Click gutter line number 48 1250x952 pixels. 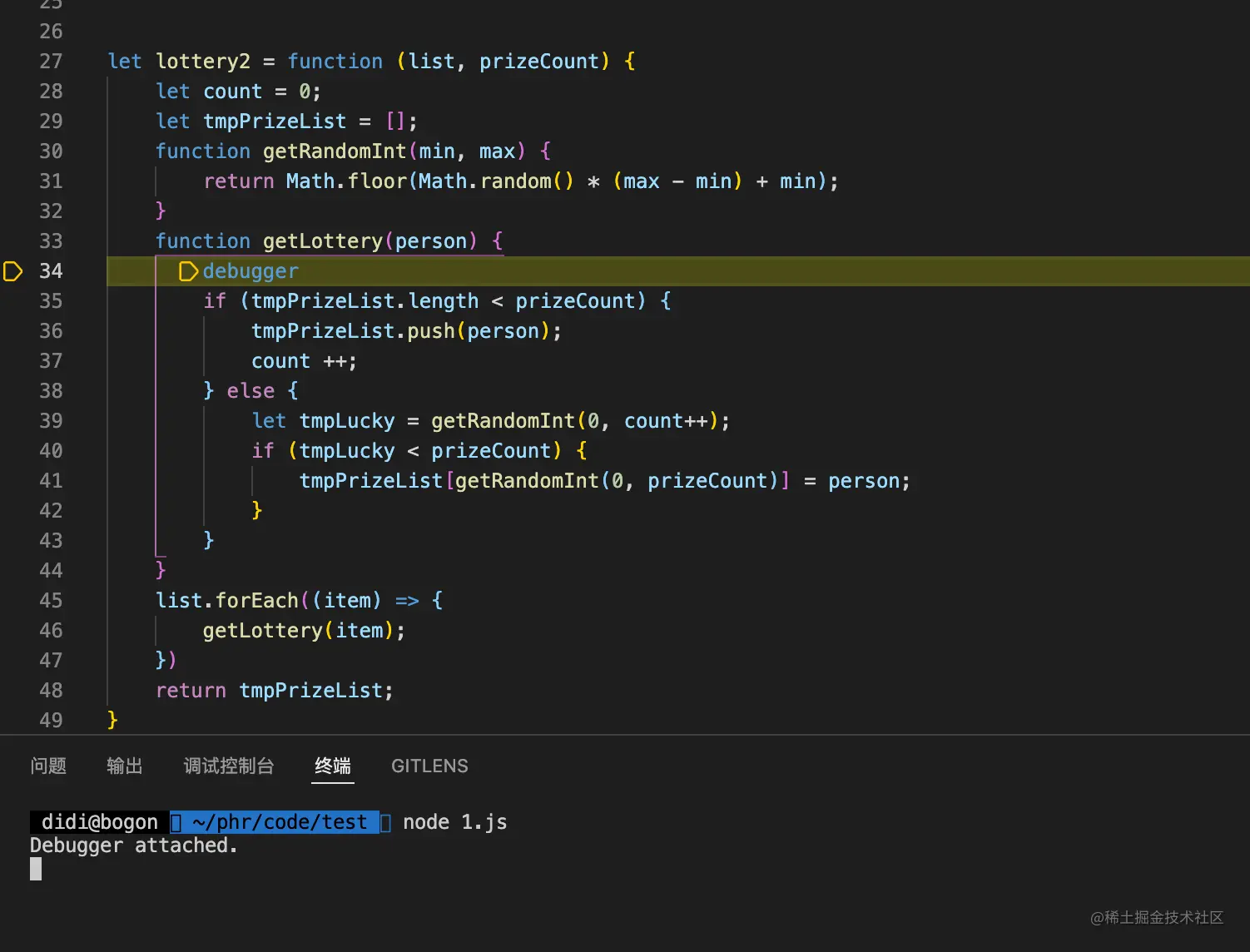pos(51,691)
